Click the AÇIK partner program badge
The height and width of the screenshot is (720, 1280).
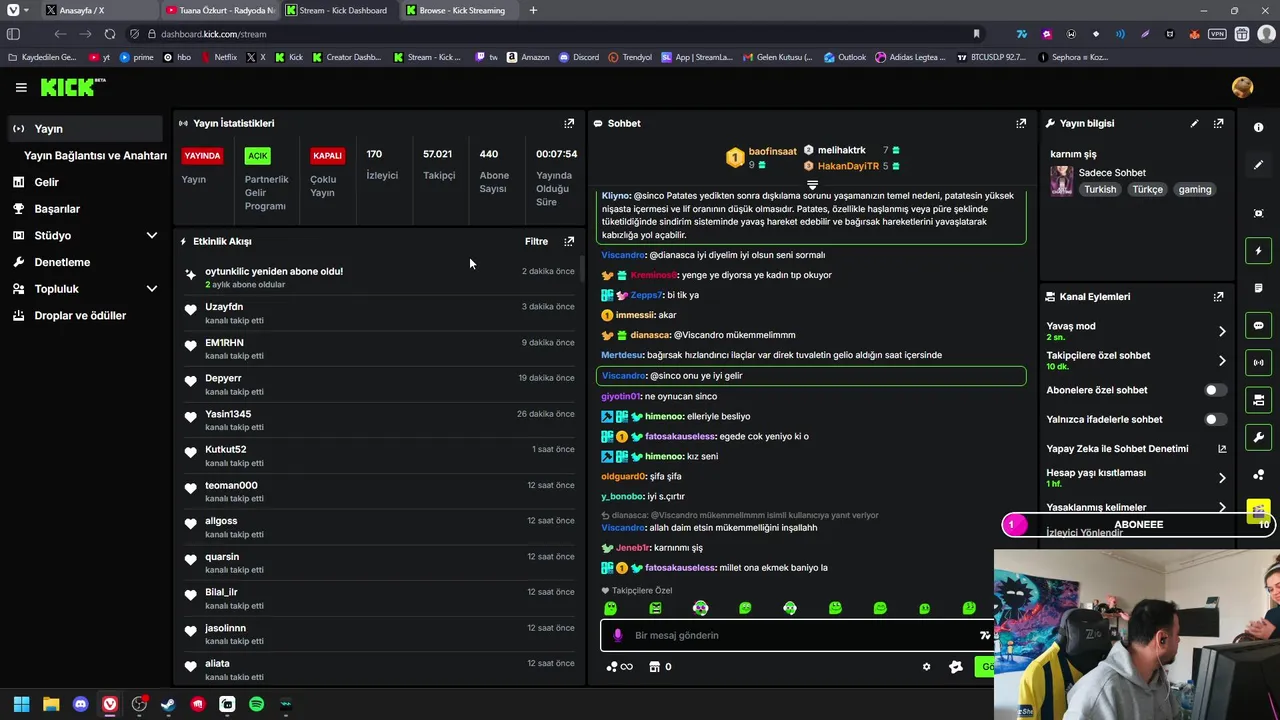[258, 156]
